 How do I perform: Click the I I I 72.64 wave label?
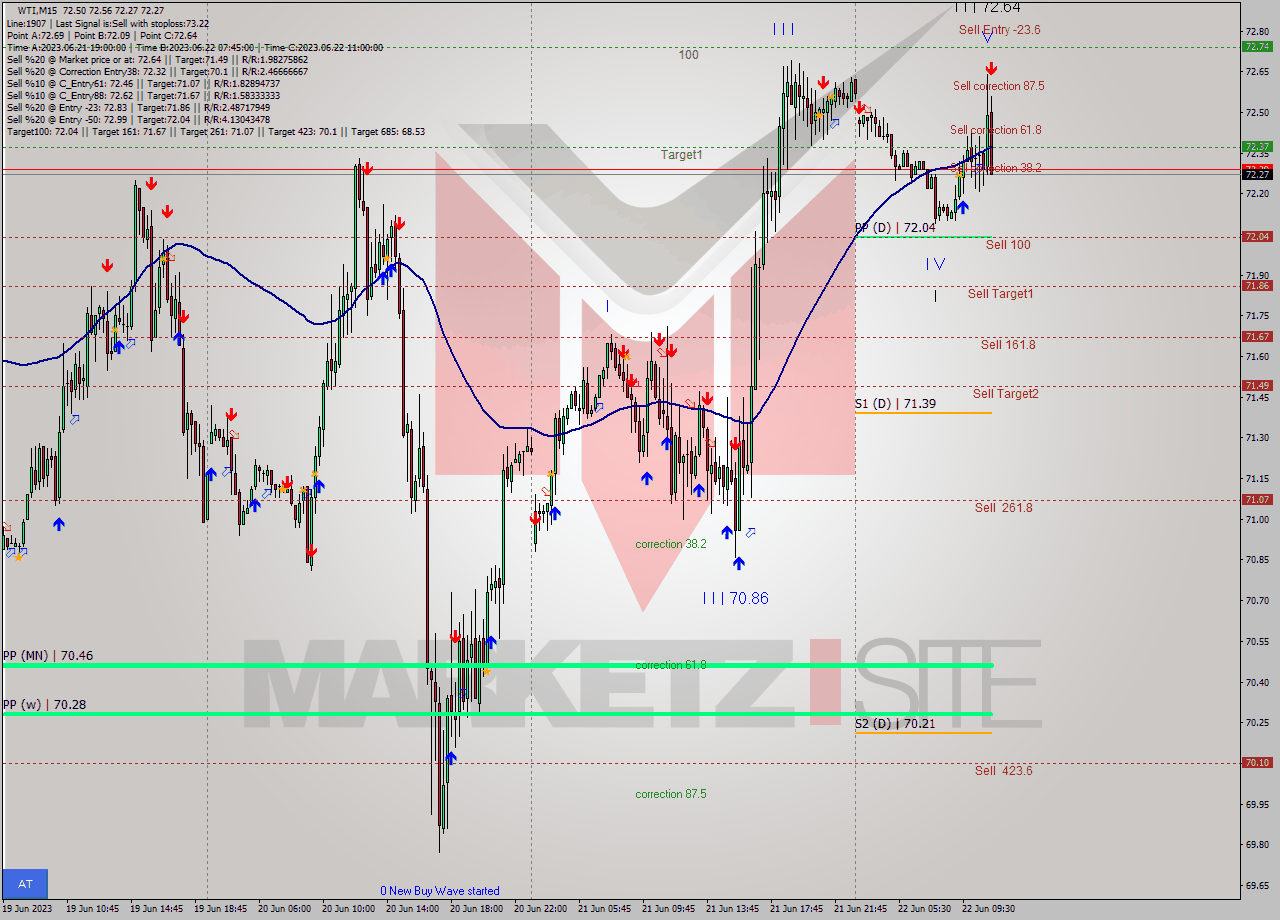click(x=987, y=7)
